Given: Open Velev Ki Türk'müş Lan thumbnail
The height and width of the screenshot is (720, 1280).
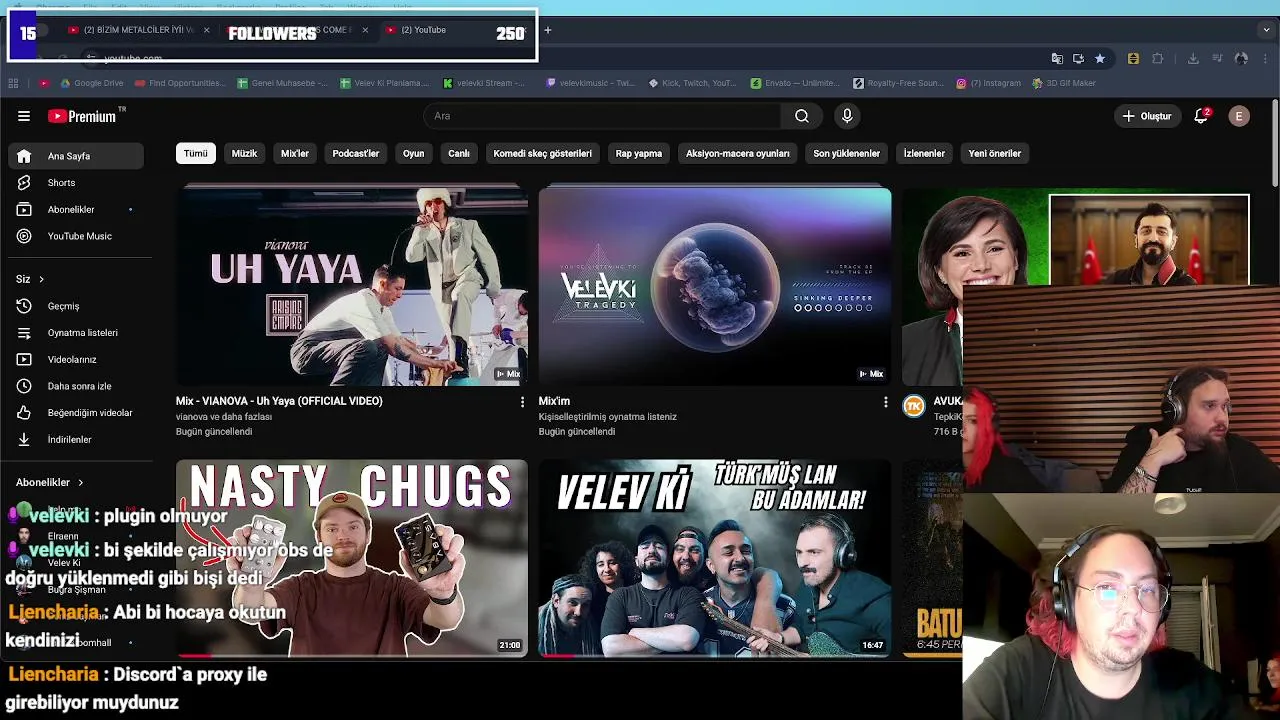Looking at the screenshot, I should (x=715, y=558).
